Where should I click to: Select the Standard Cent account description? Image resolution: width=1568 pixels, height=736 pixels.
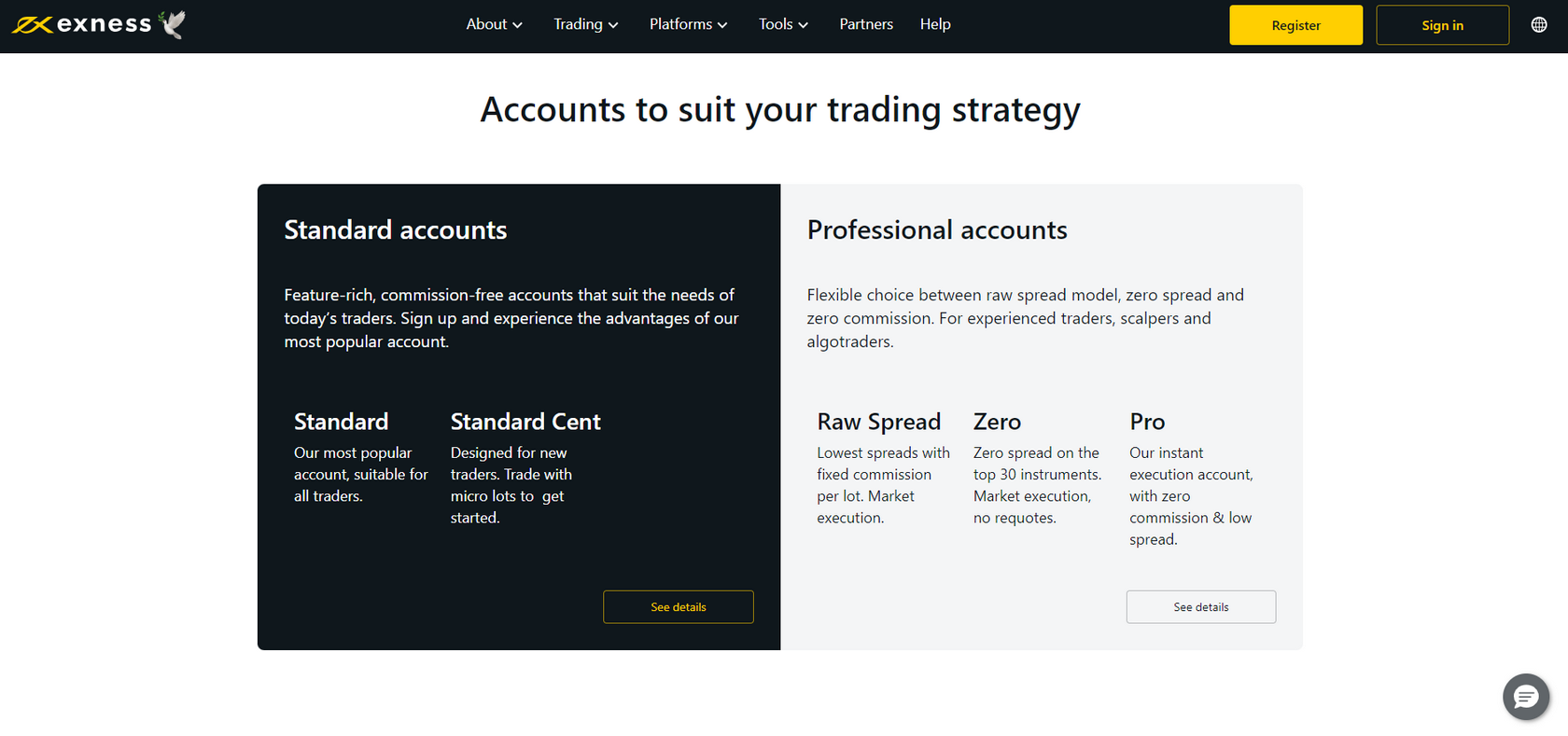pos(511,484)
